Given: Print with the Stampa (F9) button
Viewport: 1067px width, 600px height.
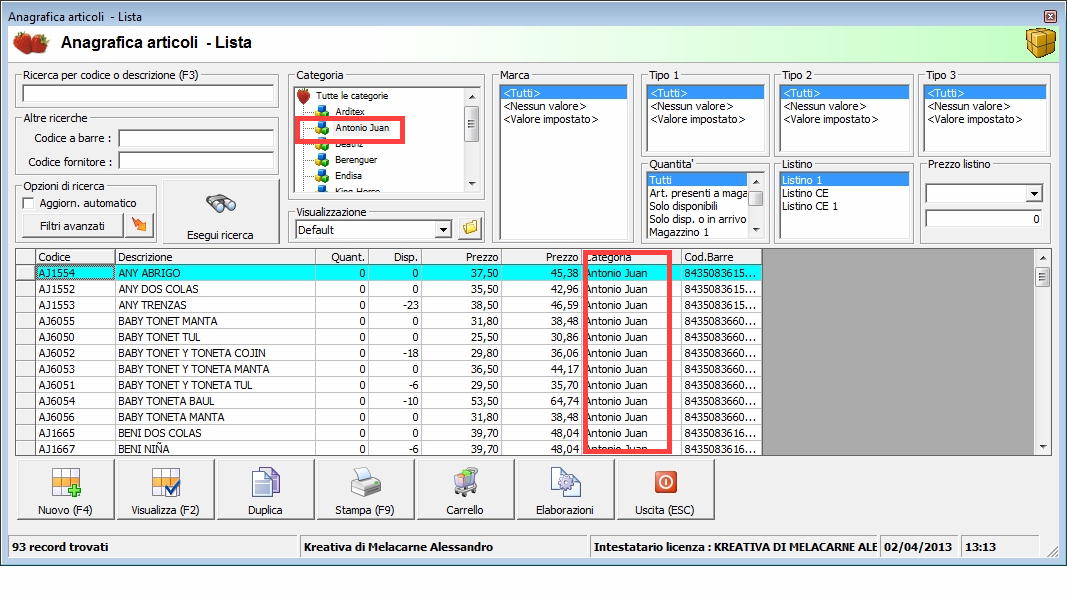Looking at the screenshot, I should click(365, 490).
